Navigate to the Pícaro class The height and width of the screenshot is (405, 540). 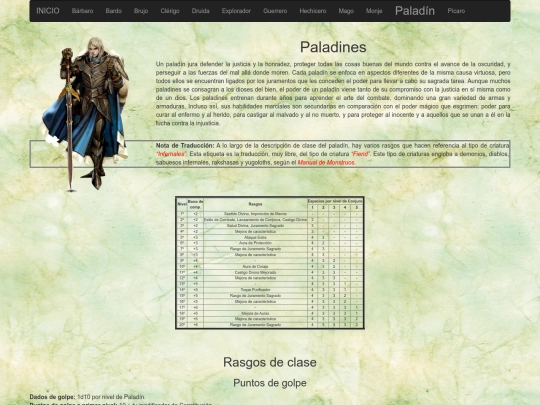[456, 11]
